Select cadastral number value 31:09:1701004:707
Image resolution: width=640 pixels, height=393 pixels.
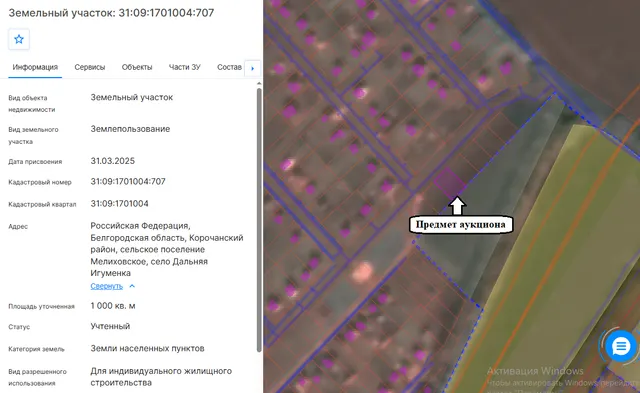[x=128, y=181]
